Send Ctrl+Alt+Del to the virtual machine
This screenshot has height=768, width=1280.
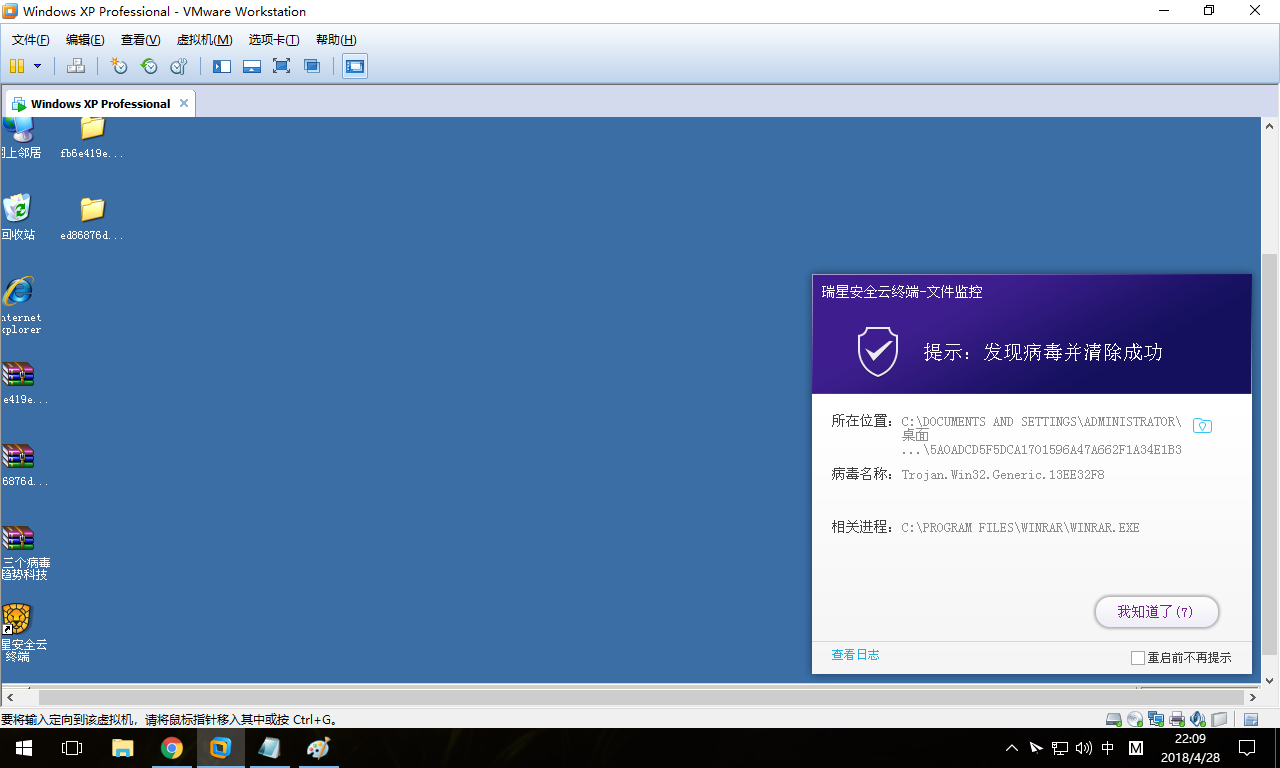pyautogui.click(x=76, y=66)
